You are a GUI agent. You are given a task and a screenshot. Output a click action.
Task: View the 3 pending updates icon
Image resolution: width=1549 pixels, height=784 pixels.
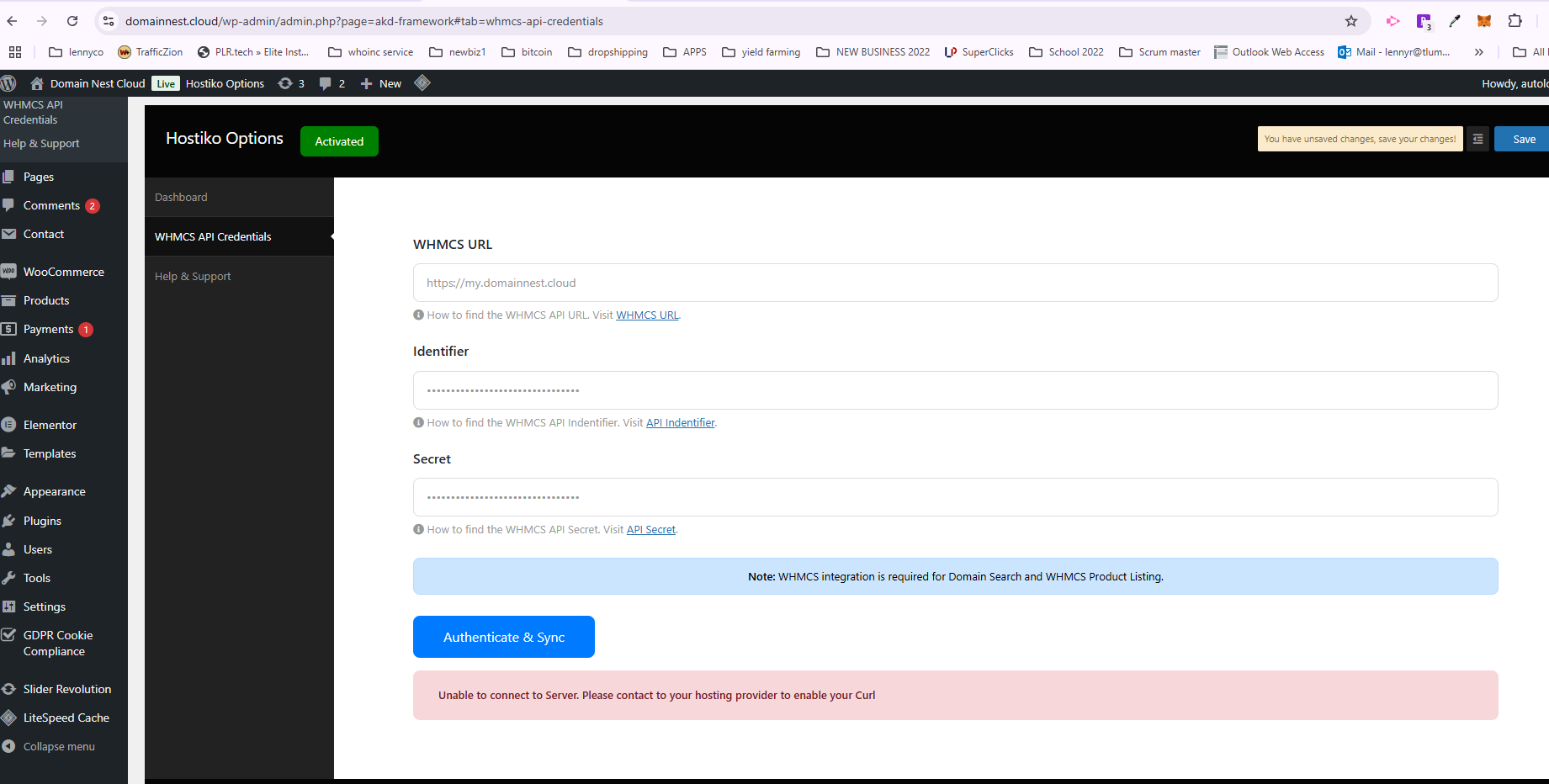pos(291,83)
